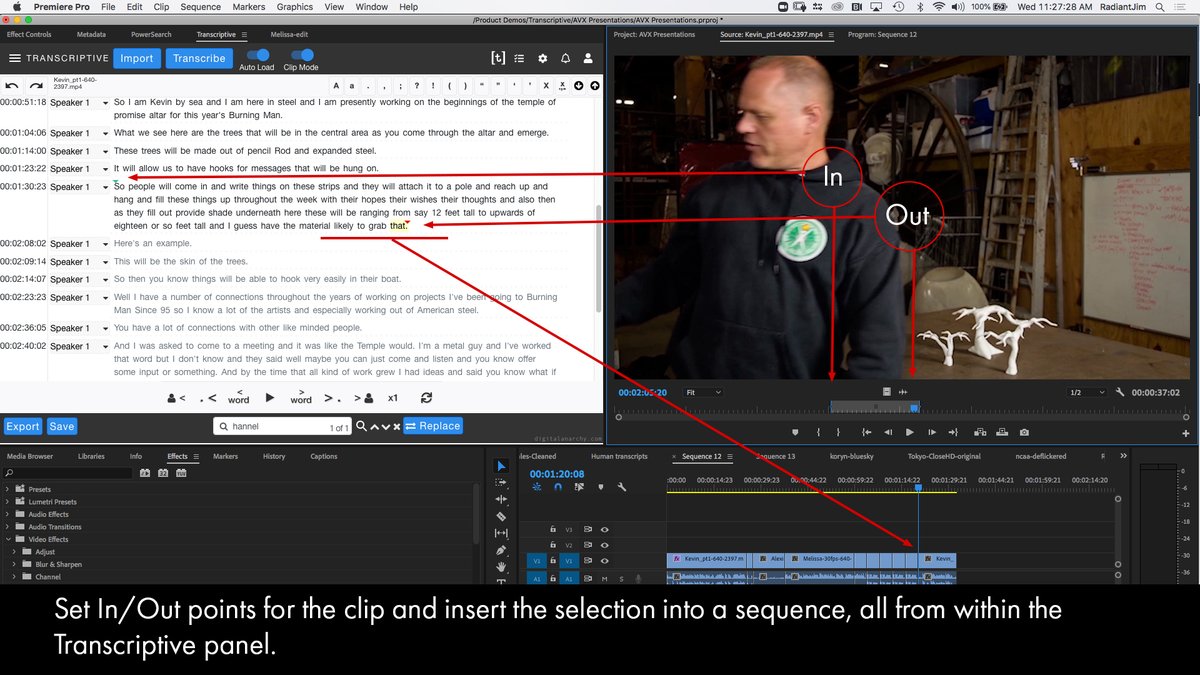Image resolution: width=1200 pixels, height=675 pixels.
Task: Switch to PowerSearch tab
Action: pyautogui.click(x=151, y=34)
